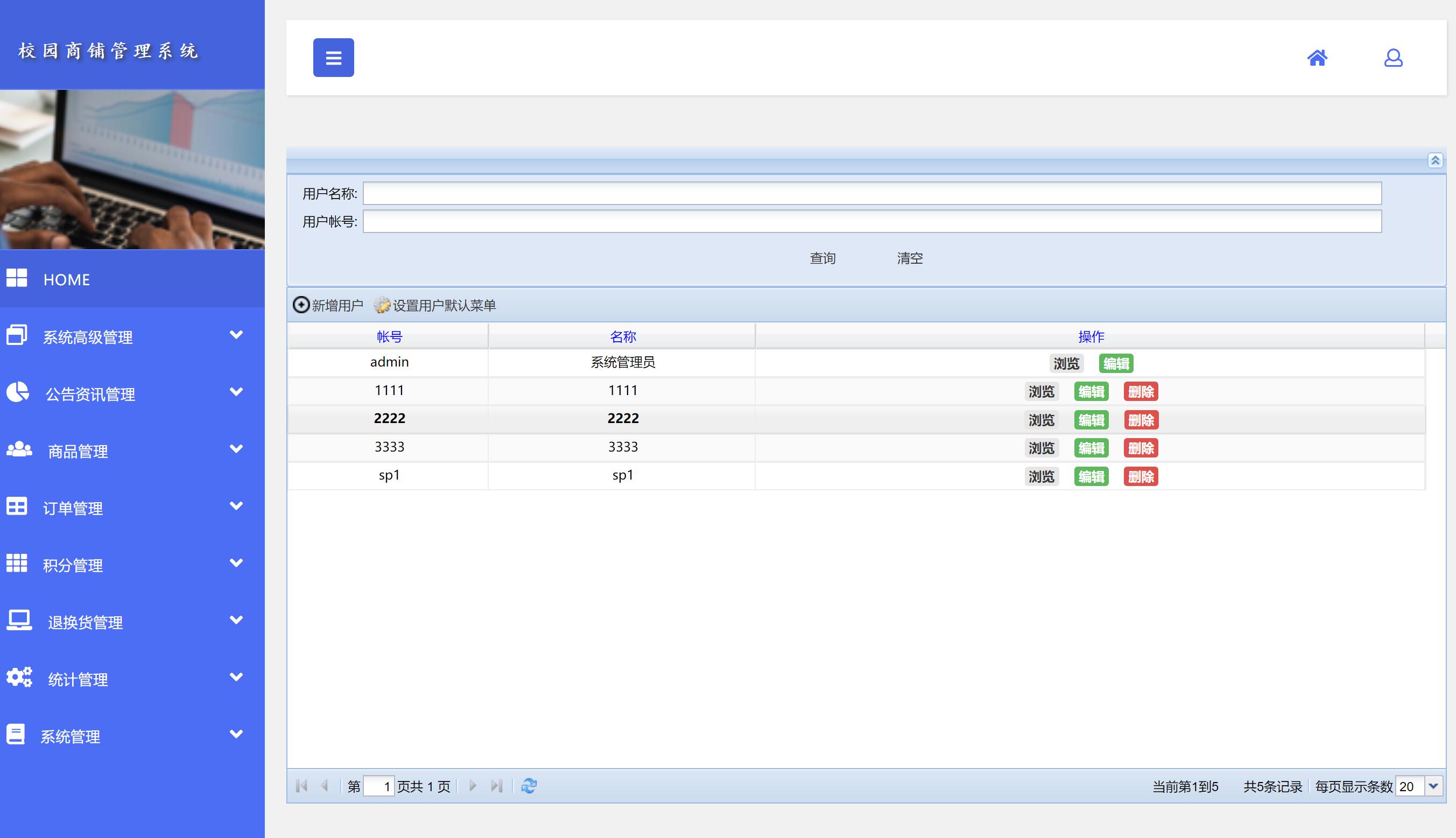
Task: Focus the 用户帐号 input field
Action: click(x=872, y=222)
